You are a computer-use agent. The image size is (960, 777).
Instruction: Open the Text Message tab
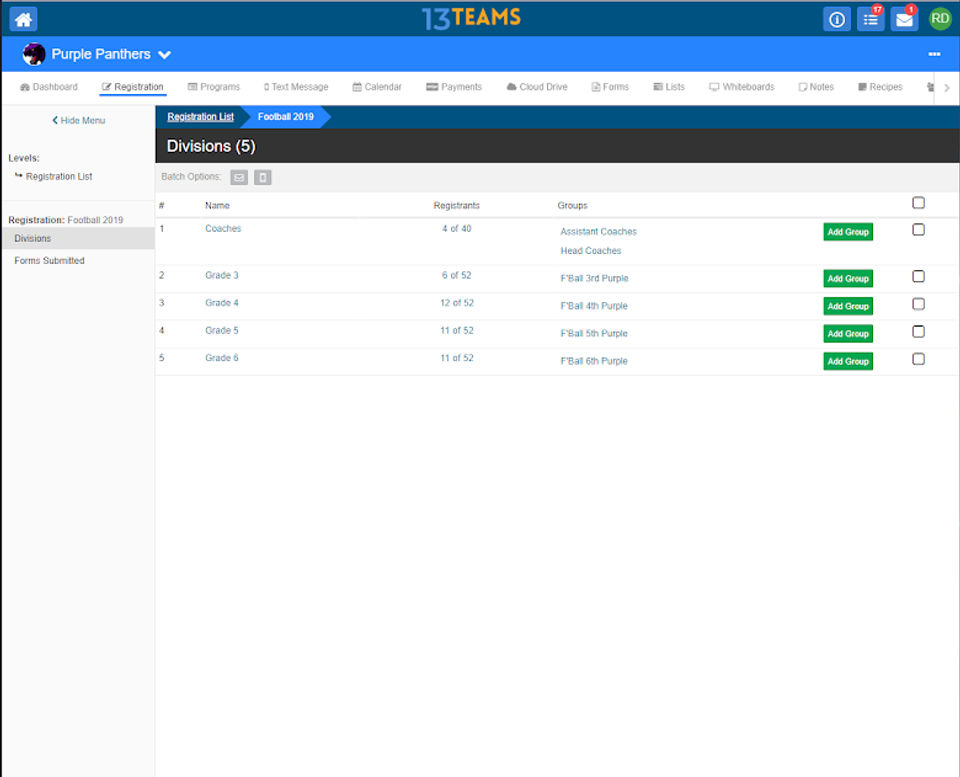click(x=296, y=87)
